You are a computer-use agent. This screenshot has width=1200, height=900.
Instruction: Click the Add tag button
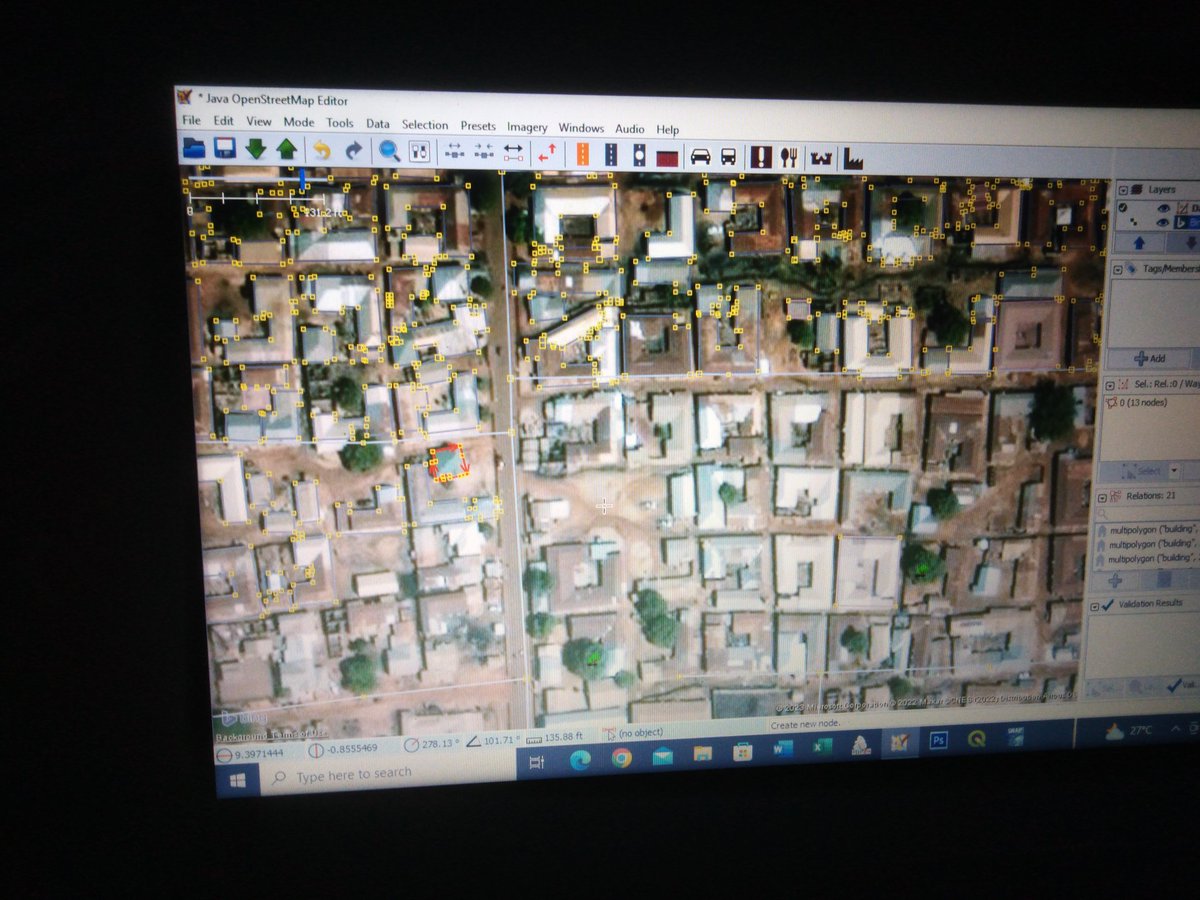[1150, 357]
